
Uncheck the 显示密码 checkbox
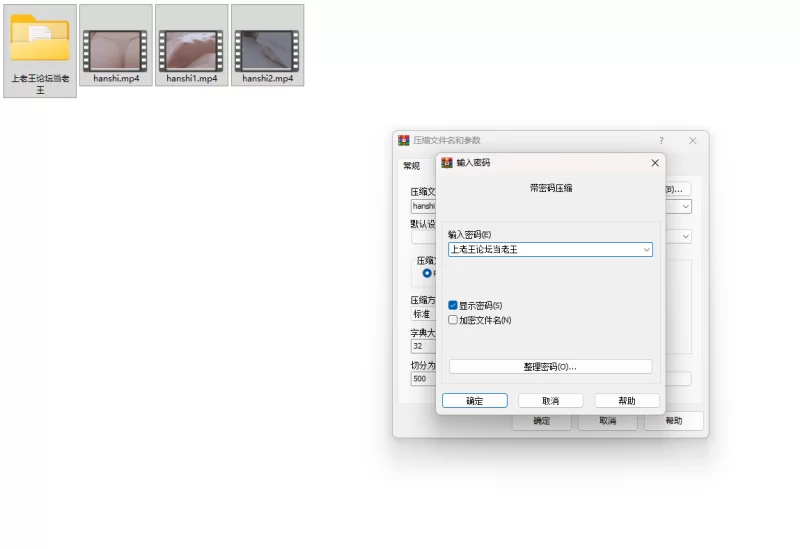(453, 305)
